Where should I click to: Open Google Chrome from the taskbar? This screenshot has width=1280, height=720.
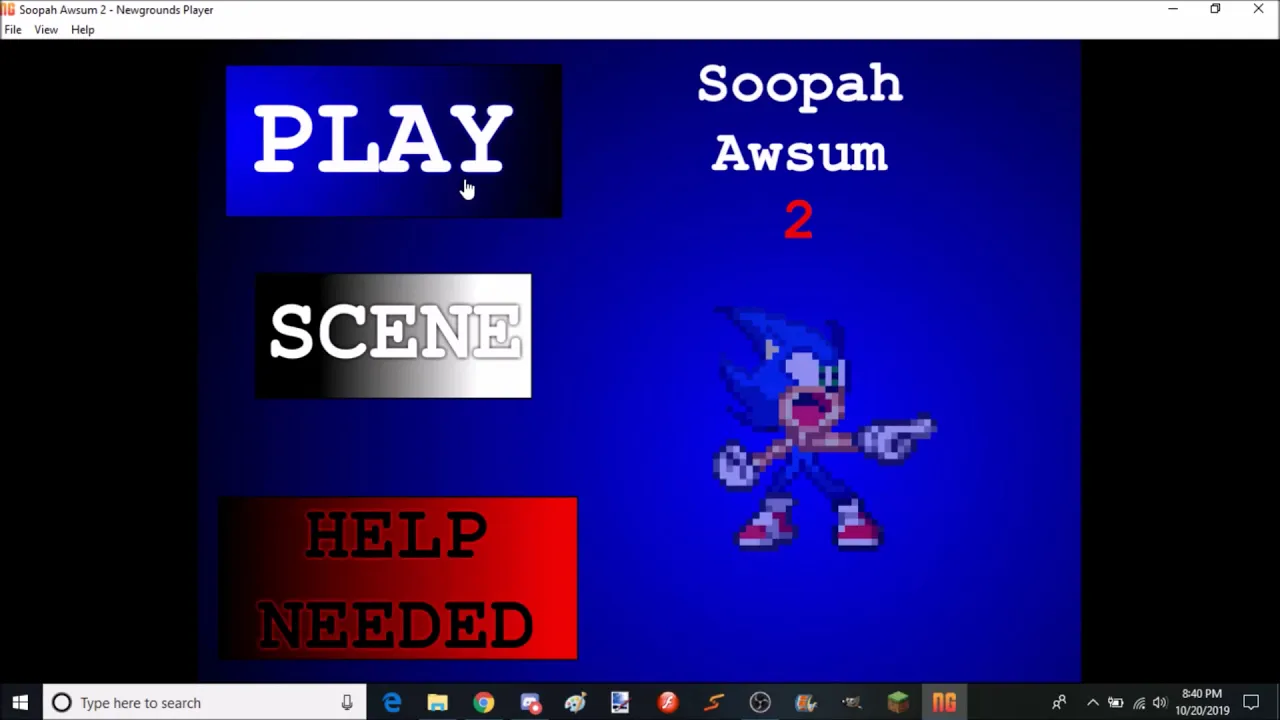pos(484,703)
